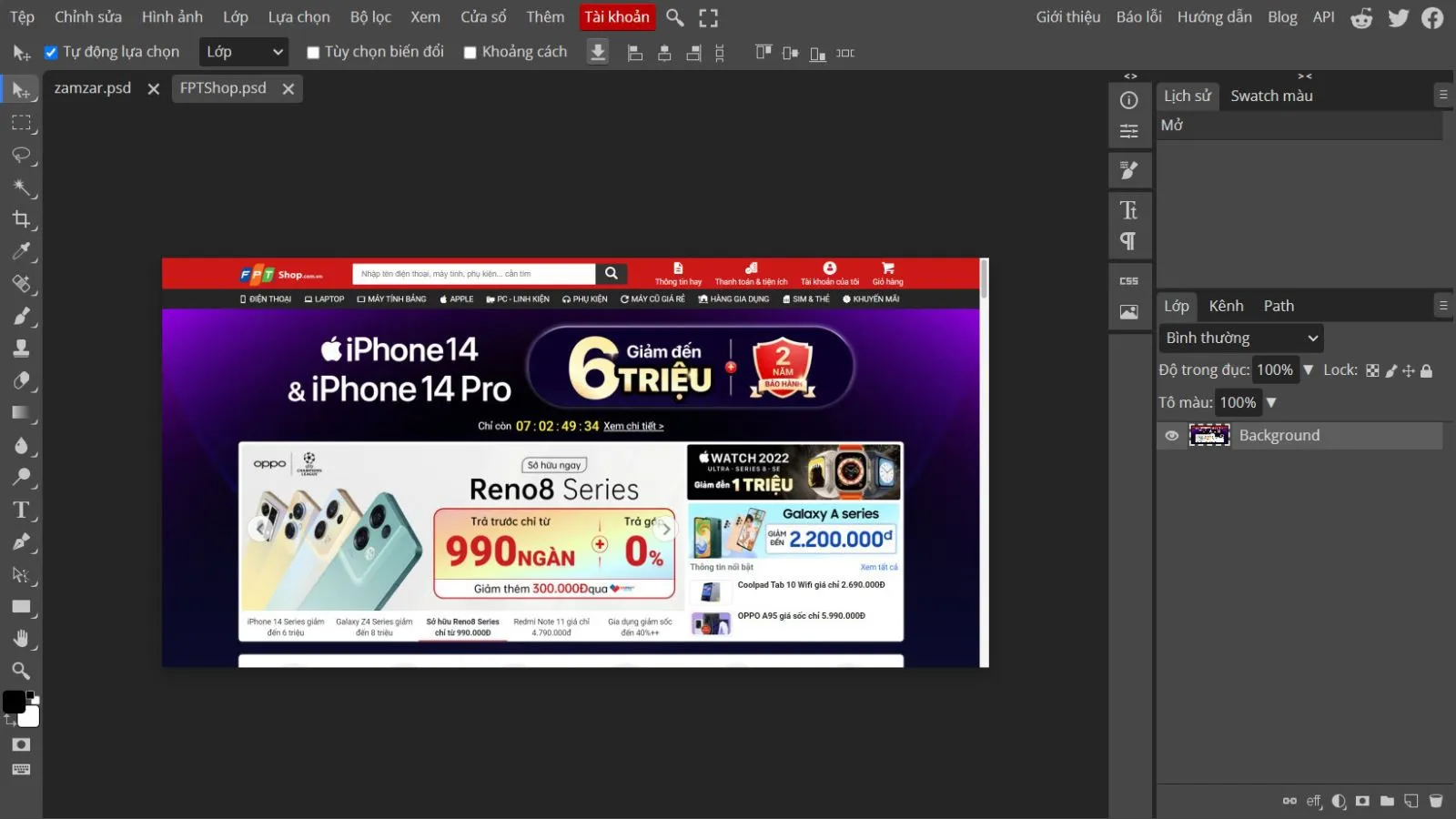Toggle lock image pixels brush icon
This screenshot has height=819, width=1456.
click(1391, 370)
